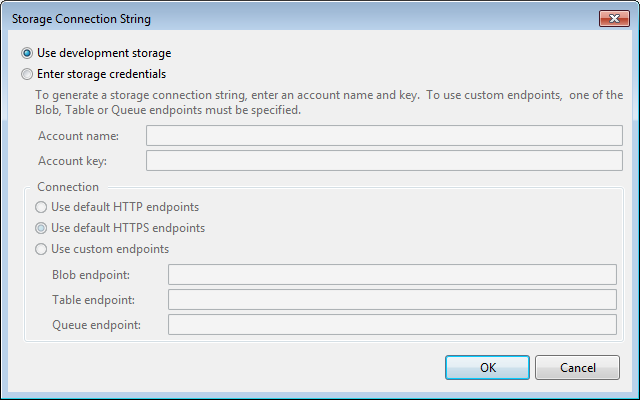640x400 pixels.
Task: Select Use custom endpoints option
Action: coord(41,249)
